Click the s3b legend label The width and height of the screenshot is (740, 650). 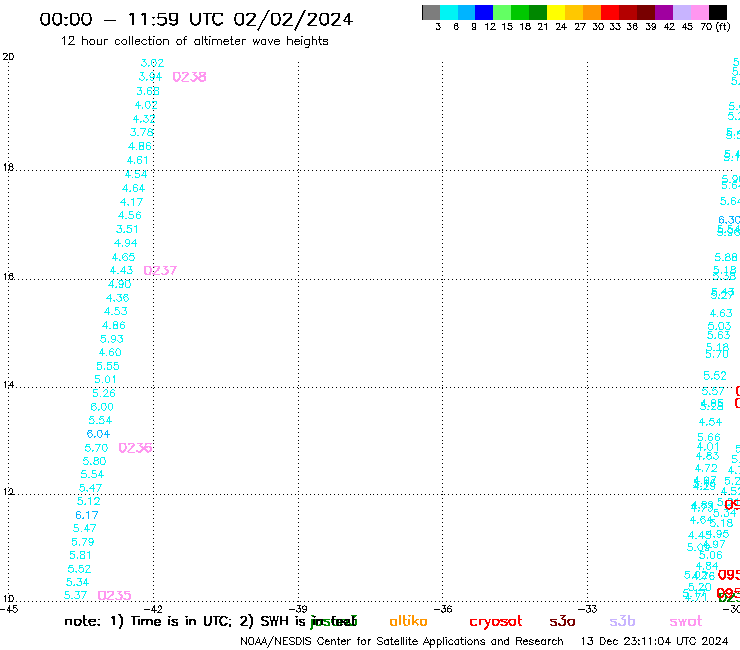tap(622, 621)
